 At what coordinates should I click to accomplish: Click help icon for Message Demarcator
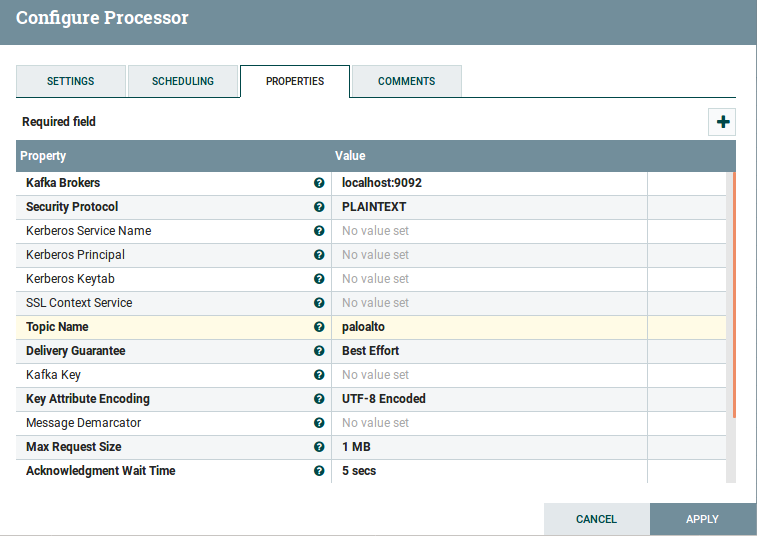[319, 423]
